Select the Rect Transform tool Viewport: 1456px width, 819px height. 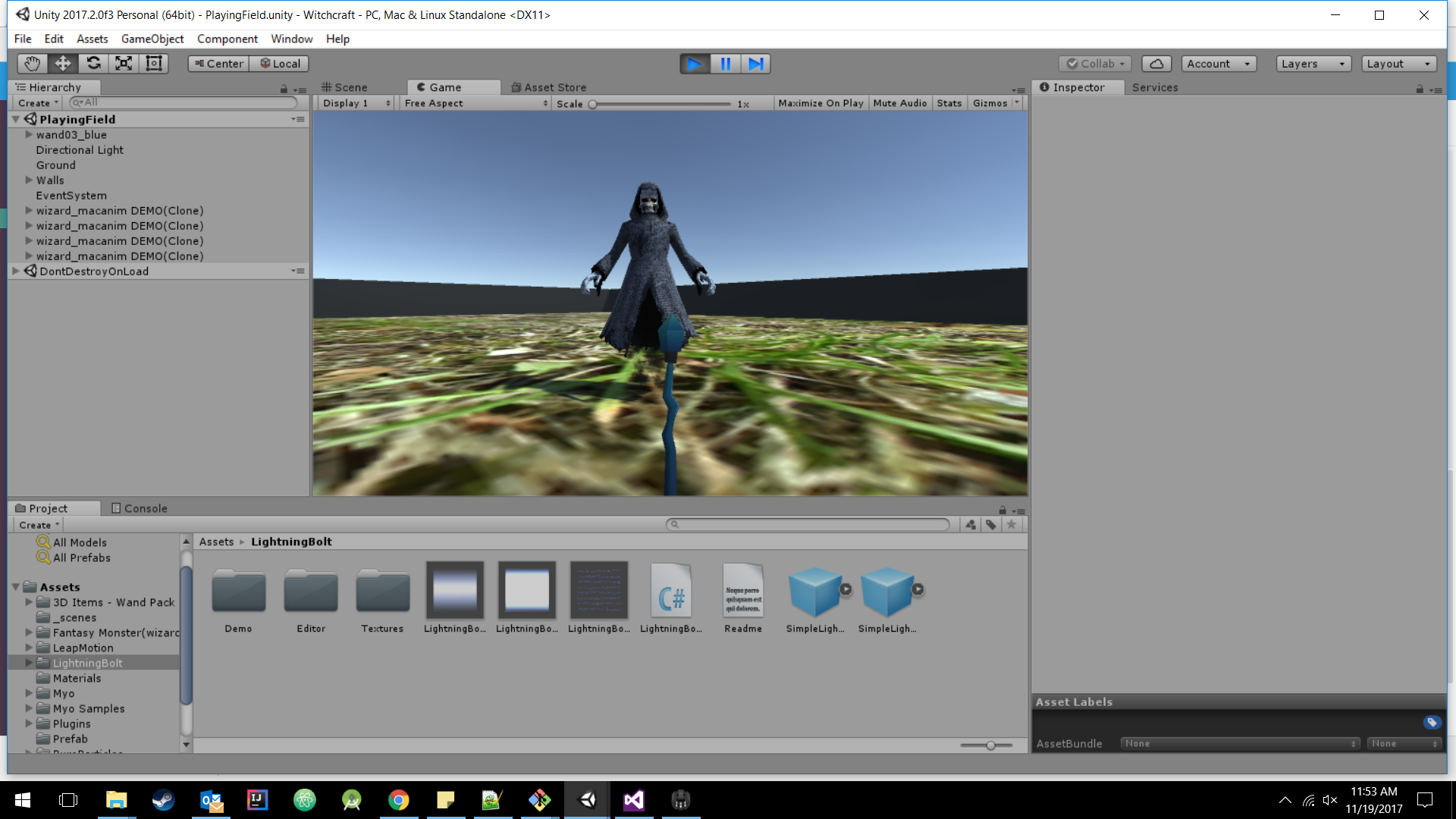[x=154, y=64]
